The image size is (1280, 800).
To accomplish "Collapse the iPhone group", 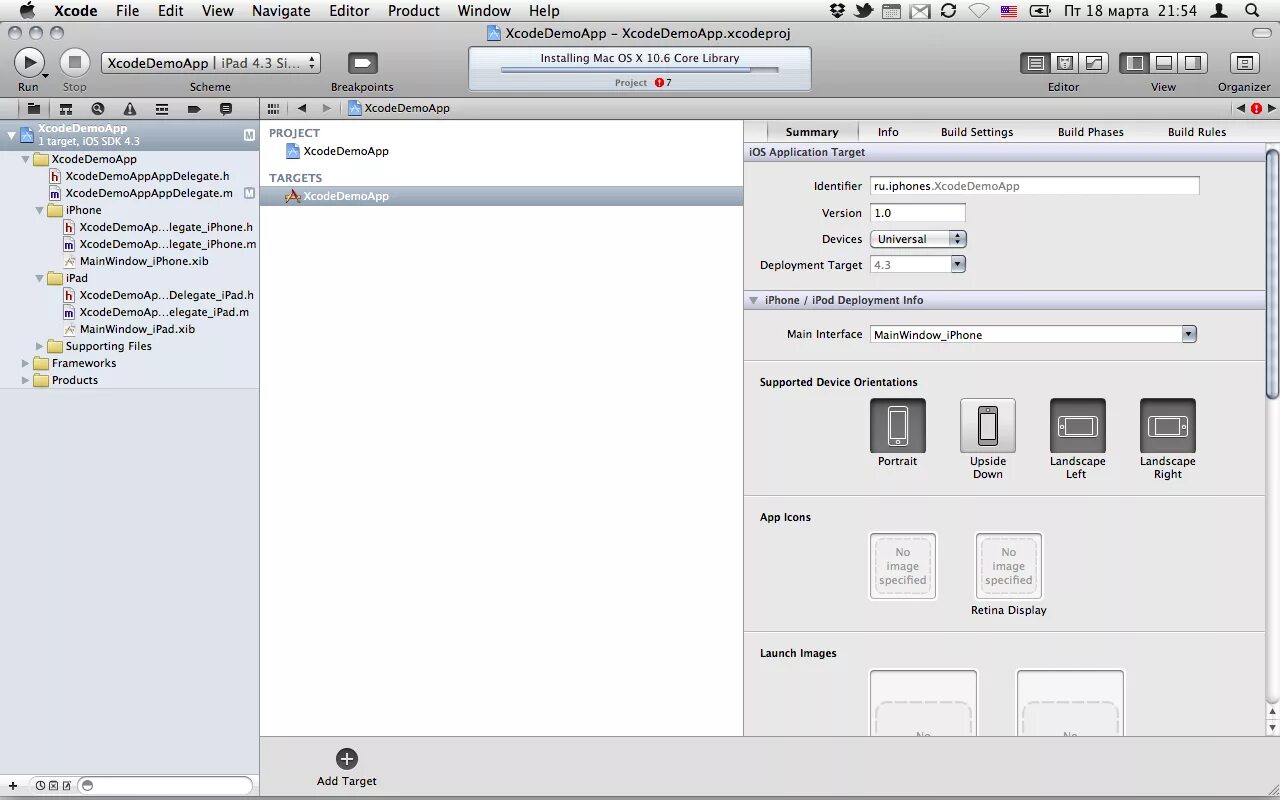I will point(40,210).
